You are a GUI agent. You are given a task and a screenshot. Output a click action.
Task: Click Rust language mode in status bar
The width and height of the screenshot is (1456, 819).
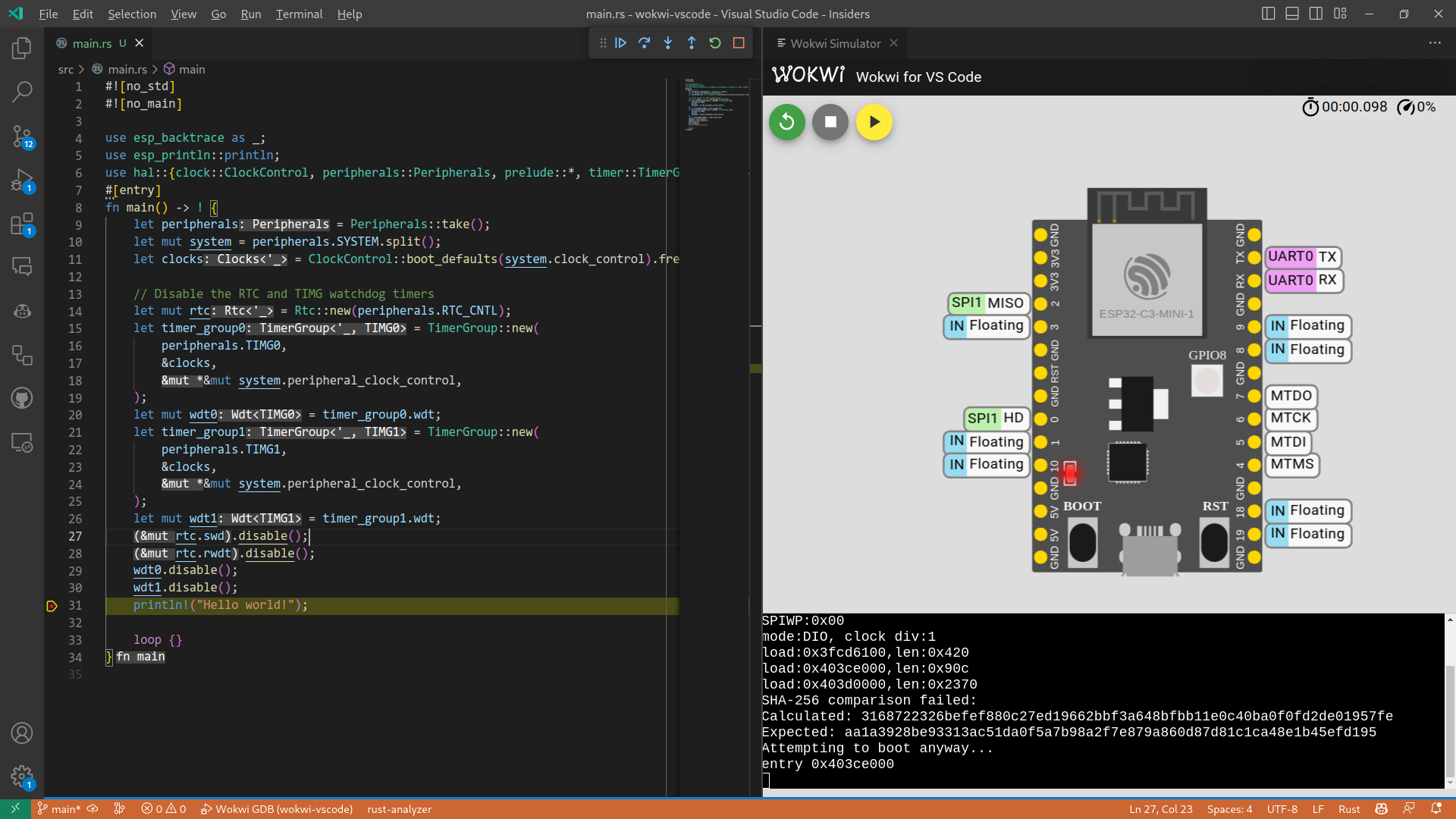(x=1349, y=809)
